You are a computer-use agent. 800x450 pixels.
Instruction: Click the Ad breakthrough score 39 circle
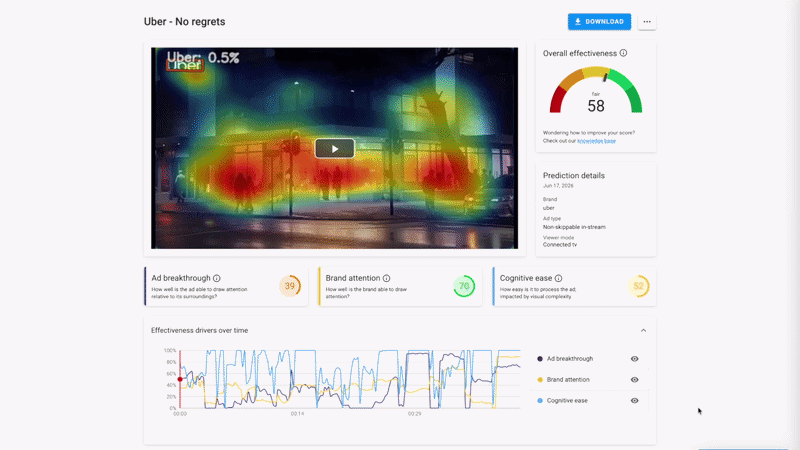tap(290, 286)
